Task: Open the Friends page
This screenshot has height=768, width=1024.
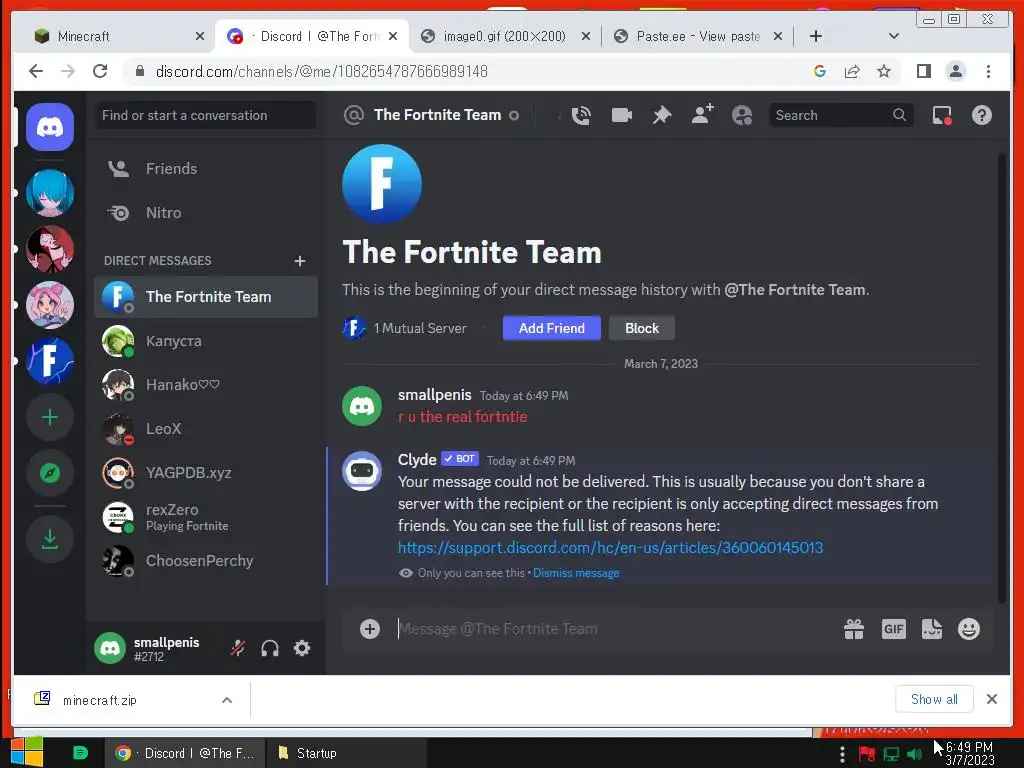Action: 206,168
